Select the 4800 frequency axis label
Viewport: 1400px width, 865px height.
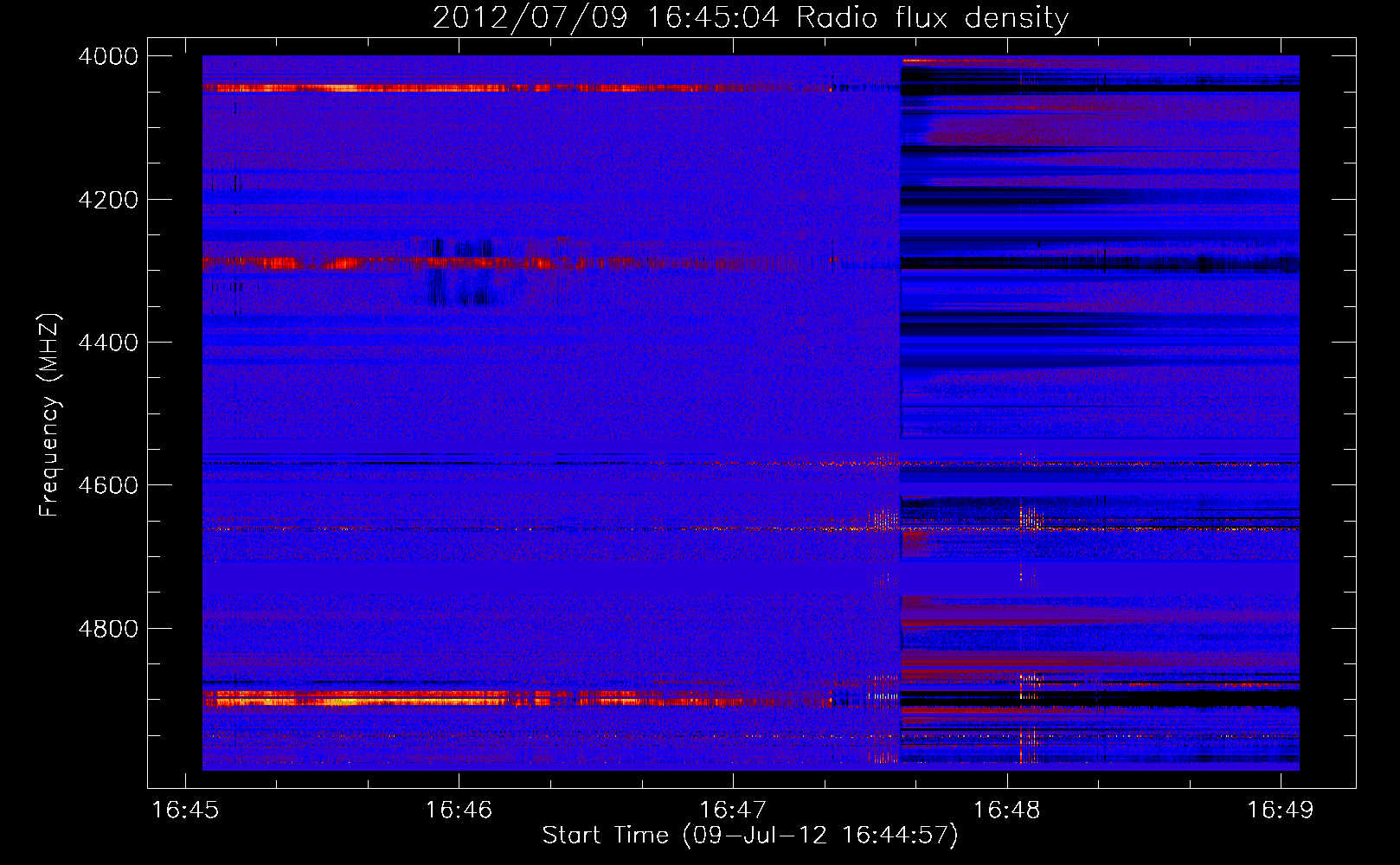click(x=108, y=629)
